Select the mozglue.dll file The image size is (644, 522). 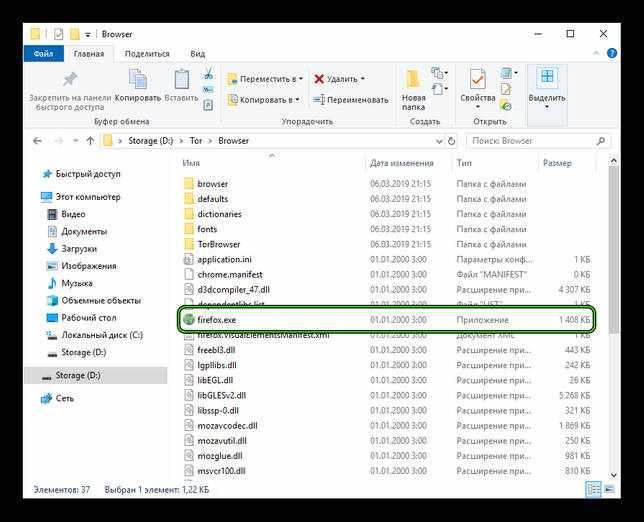point(213,456)
